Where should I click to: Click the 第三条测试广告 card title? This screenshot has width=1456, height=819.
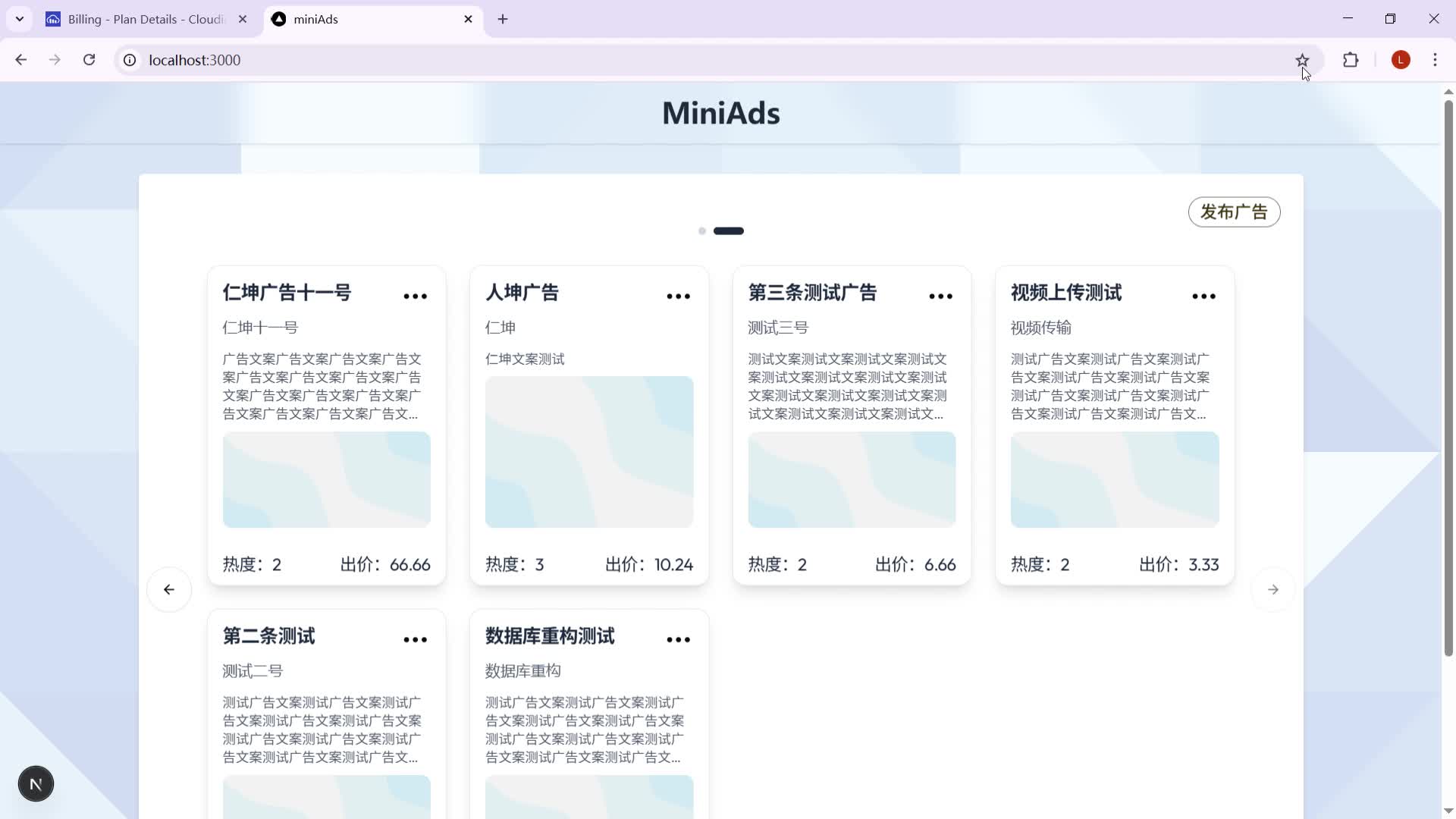point(812,293)
